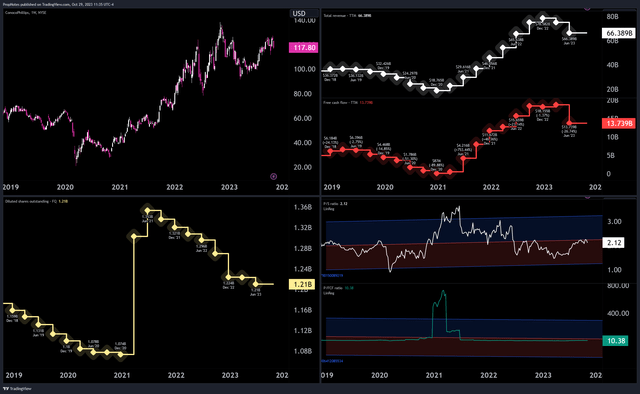Open the USD currency selector
This screenshot has height=394, width=640.
point(299,13)
